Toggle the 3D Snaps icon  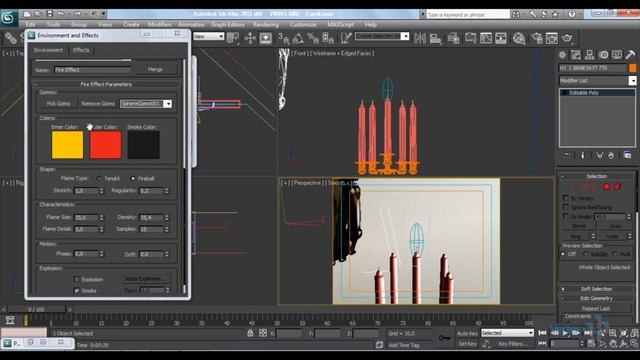283,38
